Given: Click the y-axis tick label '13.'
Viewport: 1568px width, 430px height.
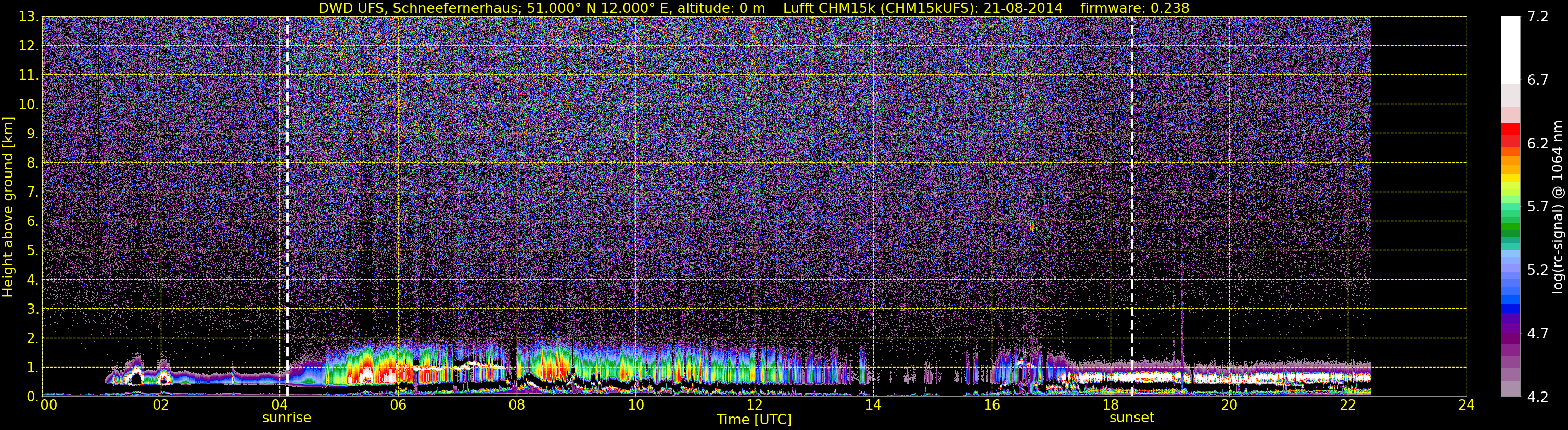Looking at the screenshot, I should (x=28, y=17).
